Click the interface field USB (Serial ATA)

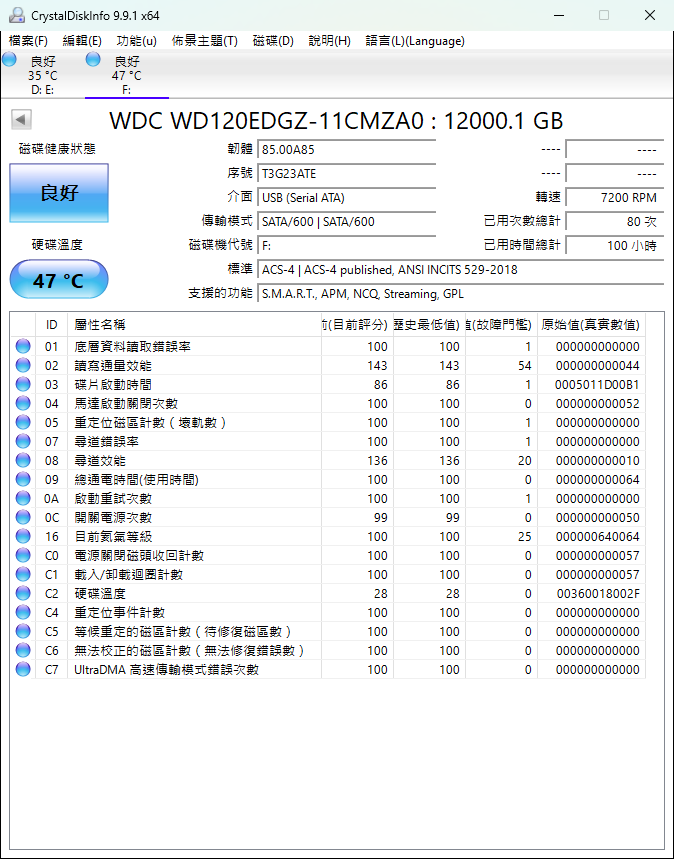[x=346, y=198]
